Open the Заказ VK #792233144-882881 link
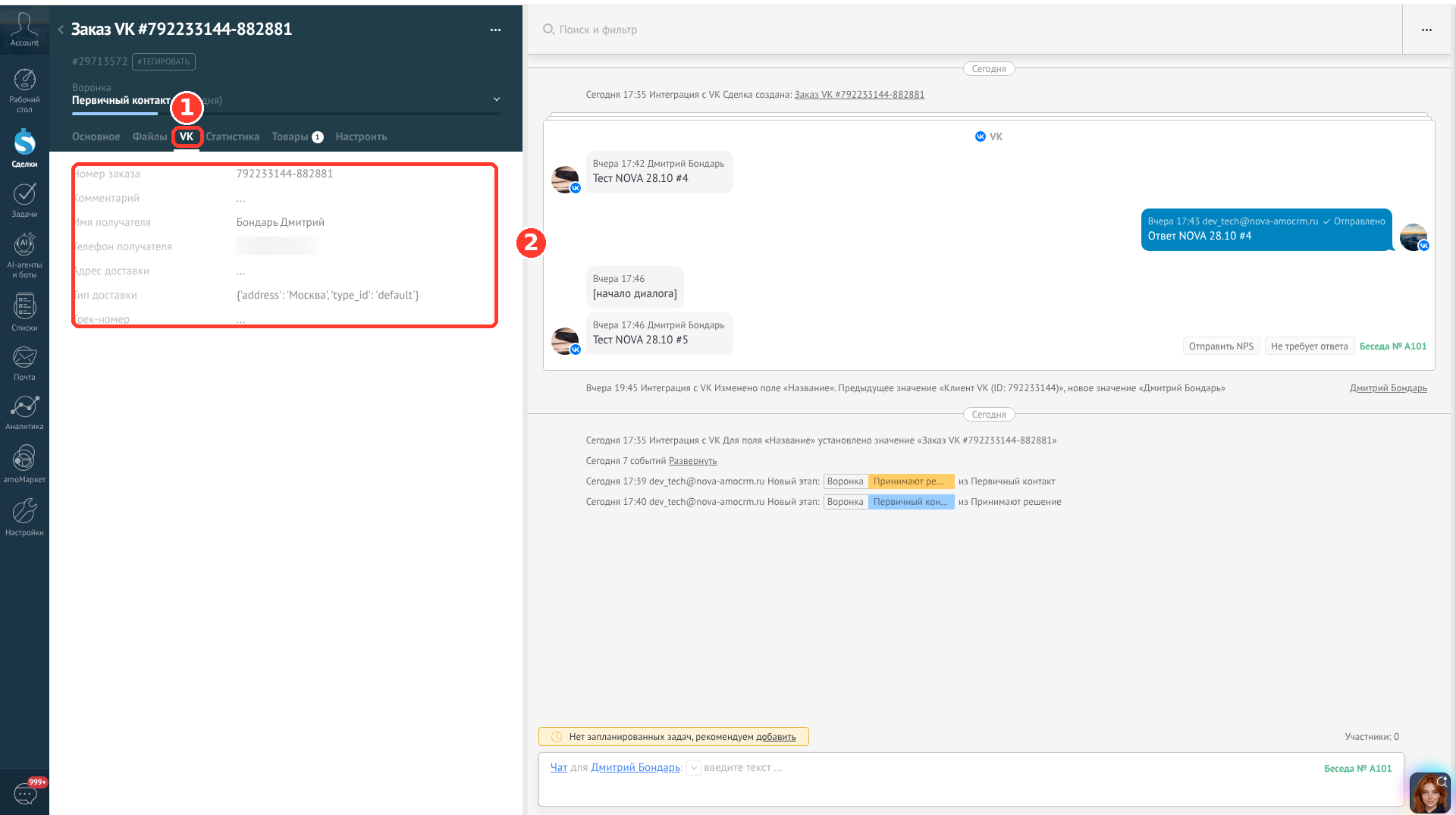The height and width of the screenshot is (815, 1456). [x=859, y=95]
